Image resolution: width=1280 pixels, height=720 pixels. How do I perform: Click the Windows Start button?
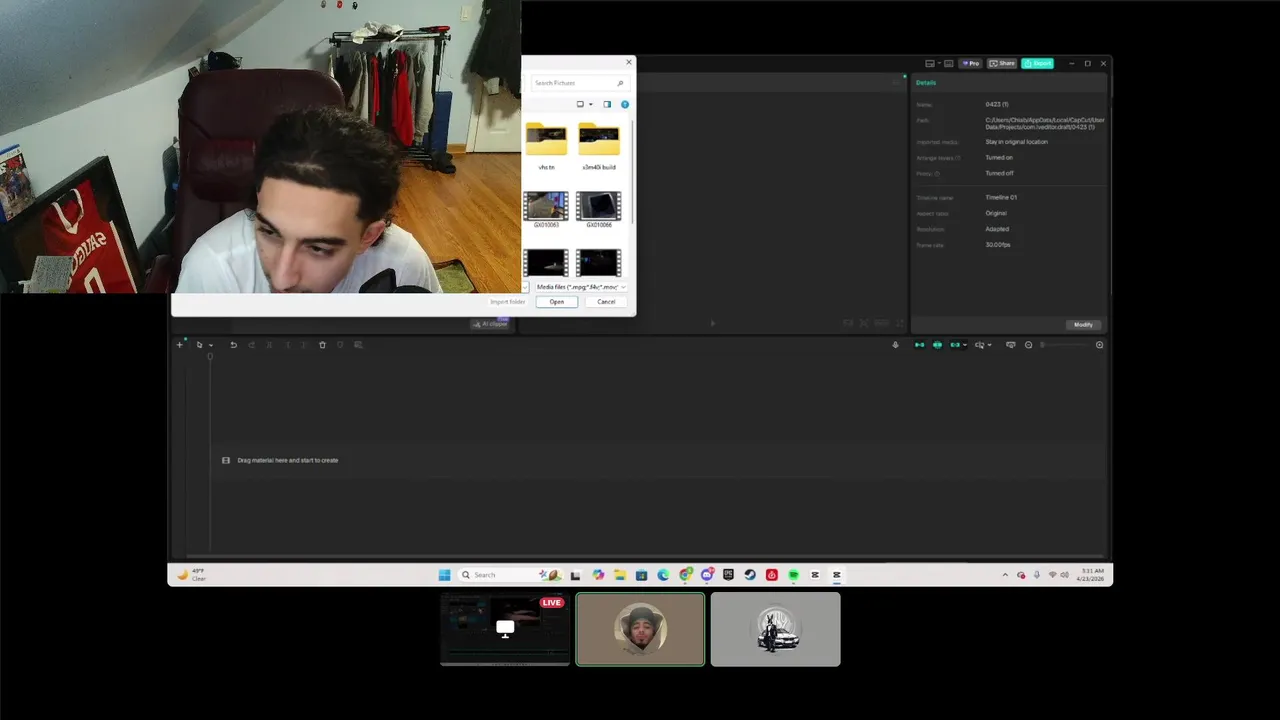coord(445,575)
